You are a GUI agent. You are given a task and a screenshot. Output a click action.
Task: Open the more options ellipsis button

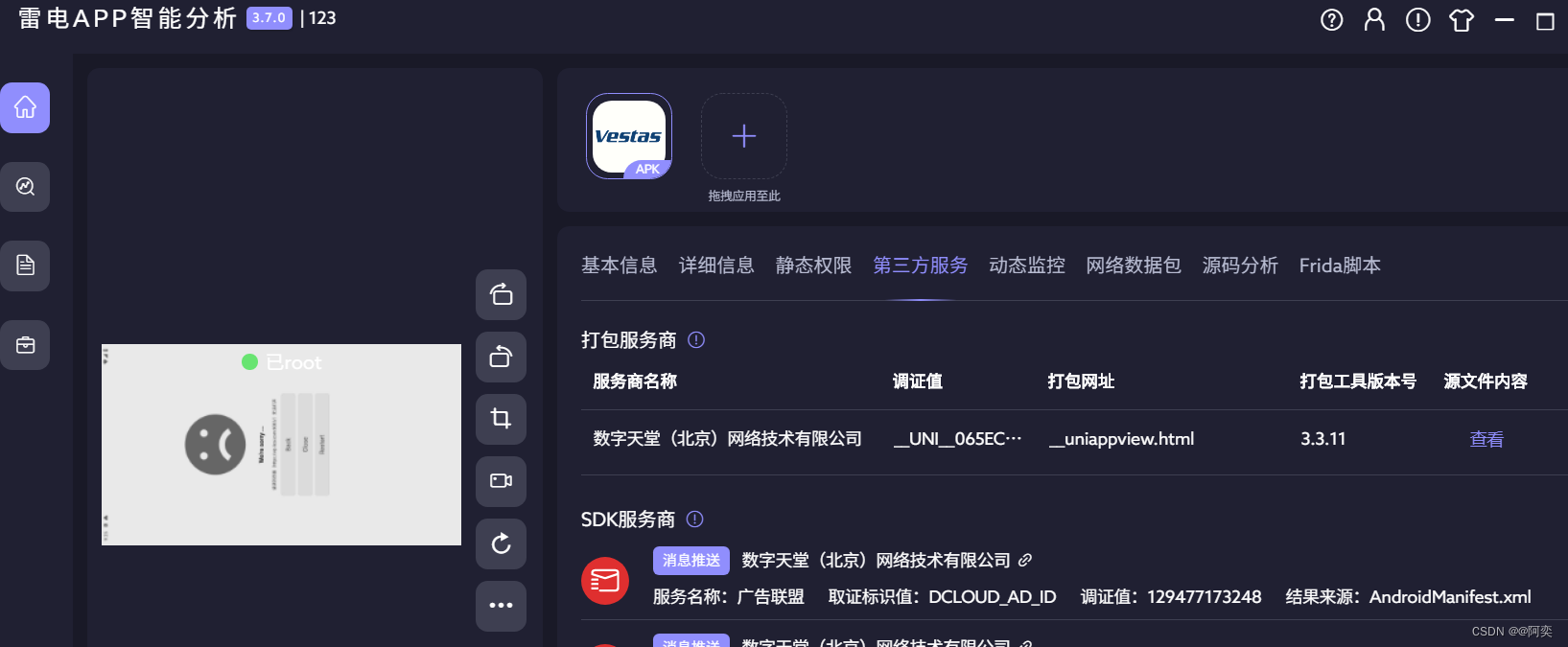tap(501, 606)
